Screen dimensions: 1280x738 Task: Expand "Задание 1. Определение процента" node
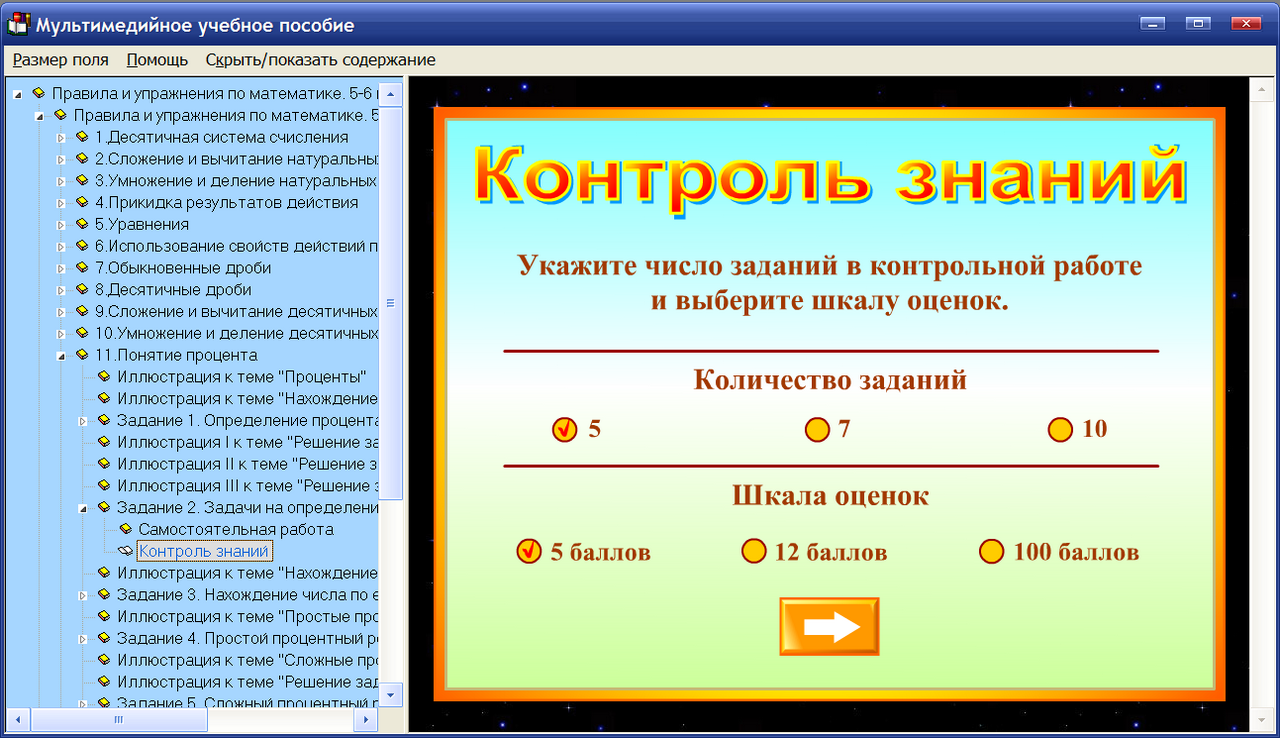[83, 420]
